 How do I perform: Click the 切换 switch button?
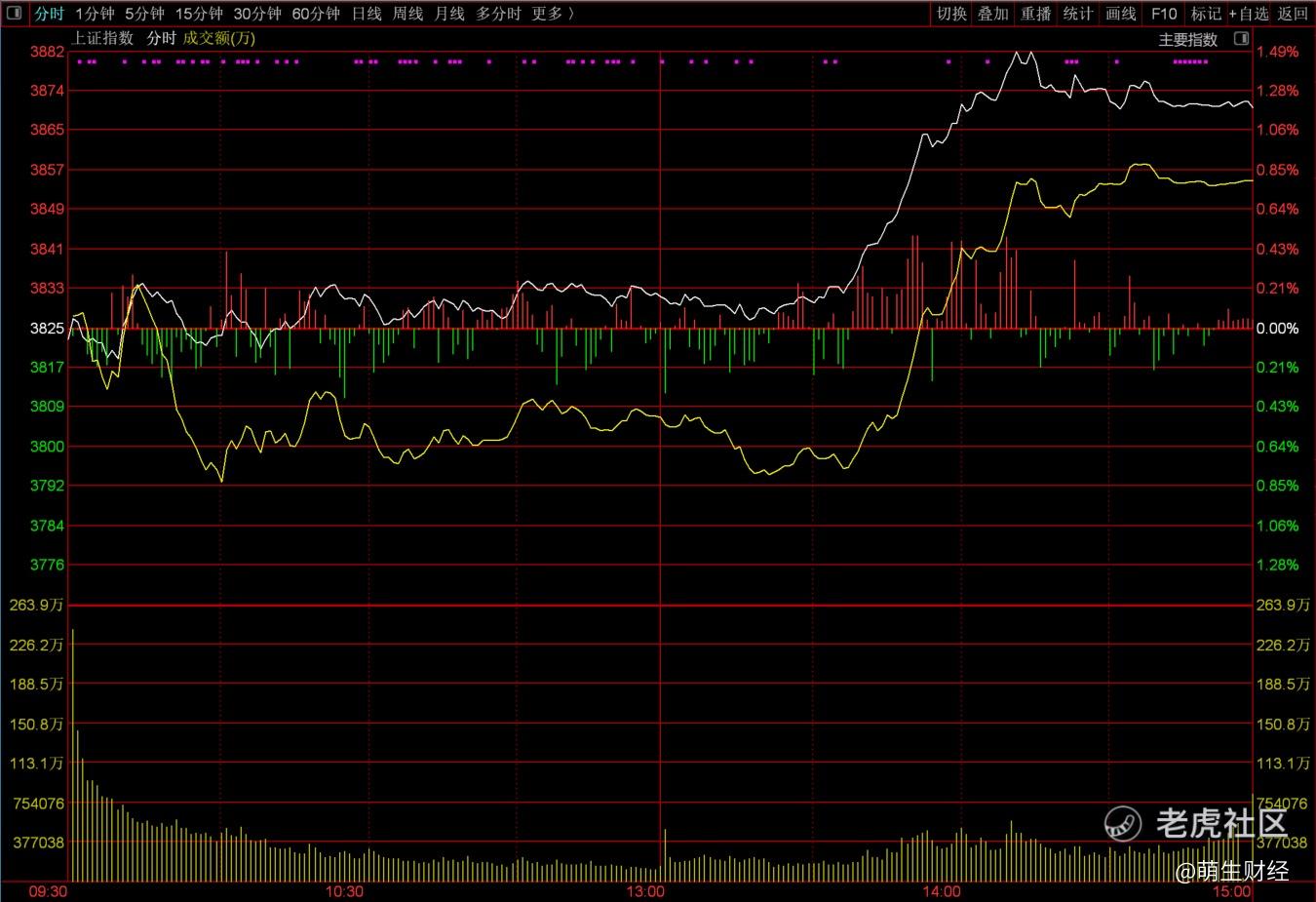coord(951,14)
